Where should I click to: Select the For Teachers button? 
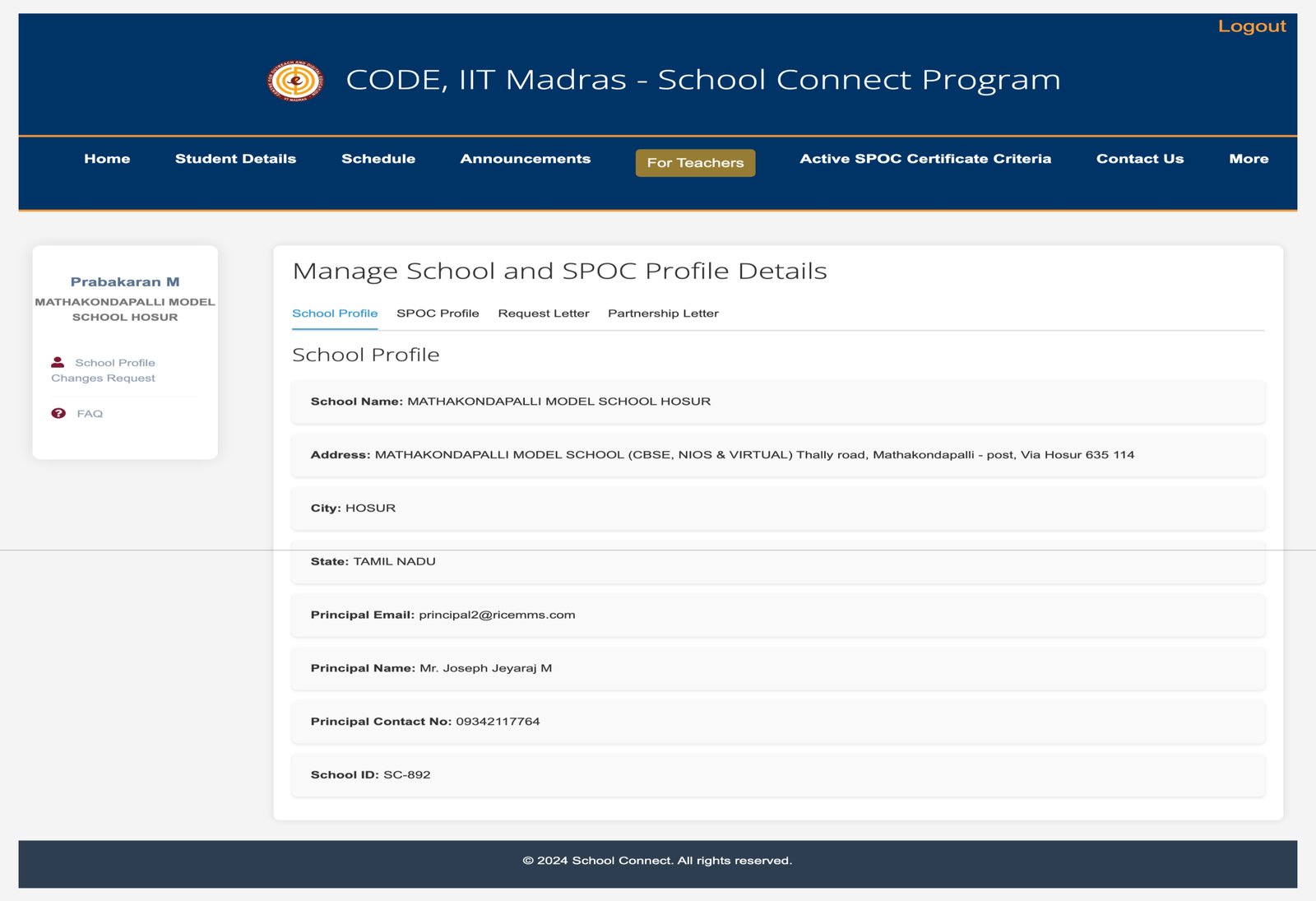point(695,163)
